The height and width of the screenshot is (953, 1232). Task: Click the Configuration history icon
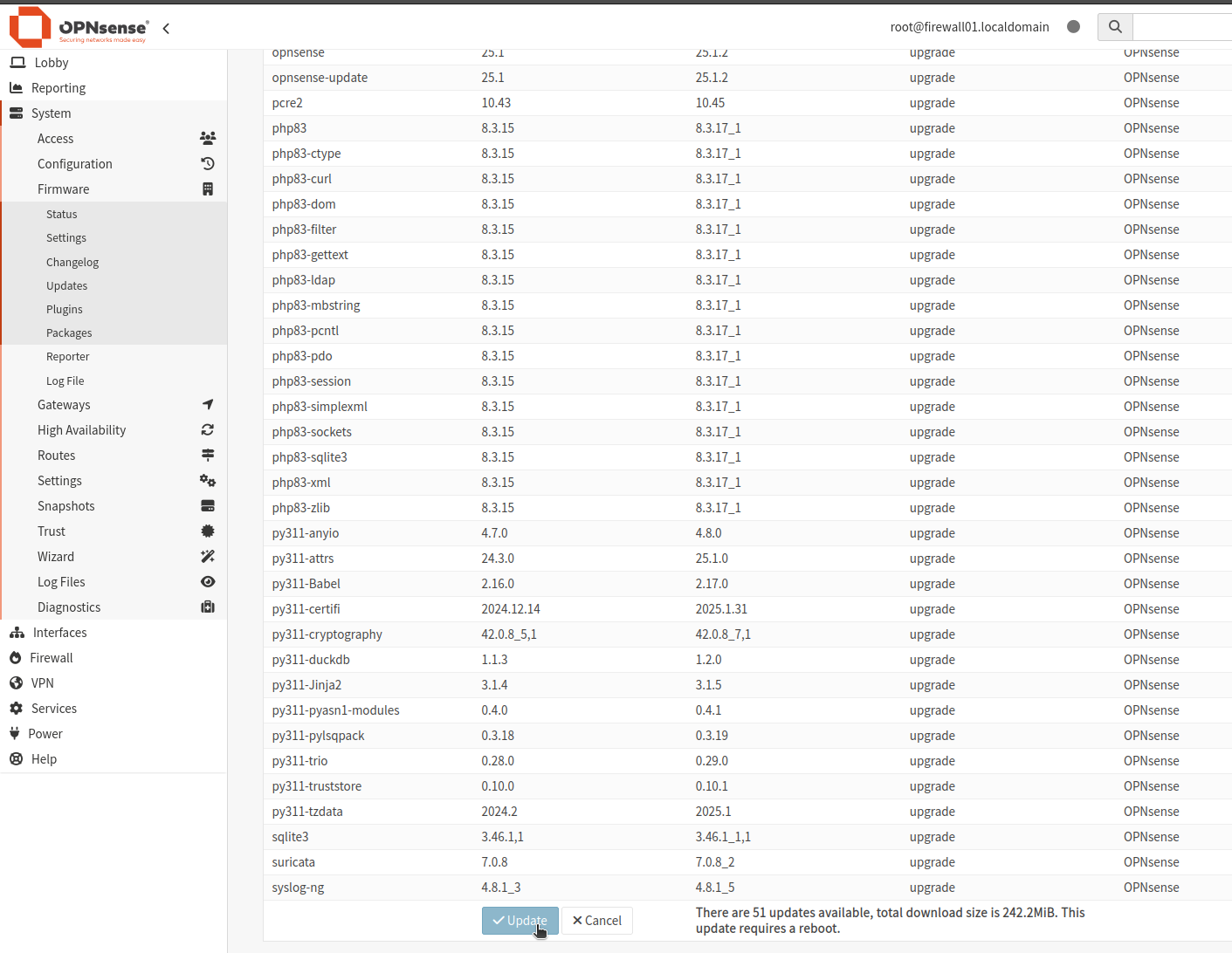[208, 164]
